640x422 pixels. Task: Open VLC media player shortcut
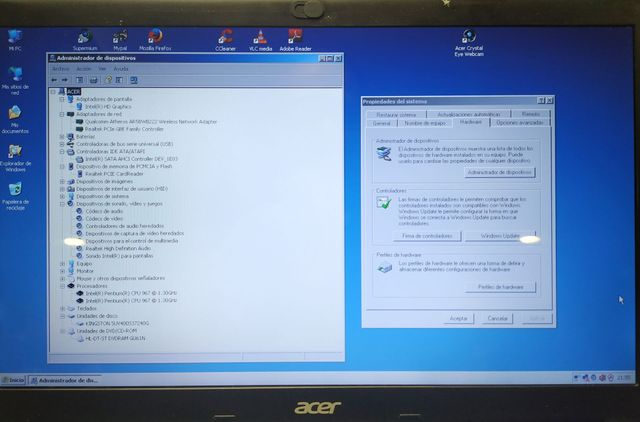(260, 41)
